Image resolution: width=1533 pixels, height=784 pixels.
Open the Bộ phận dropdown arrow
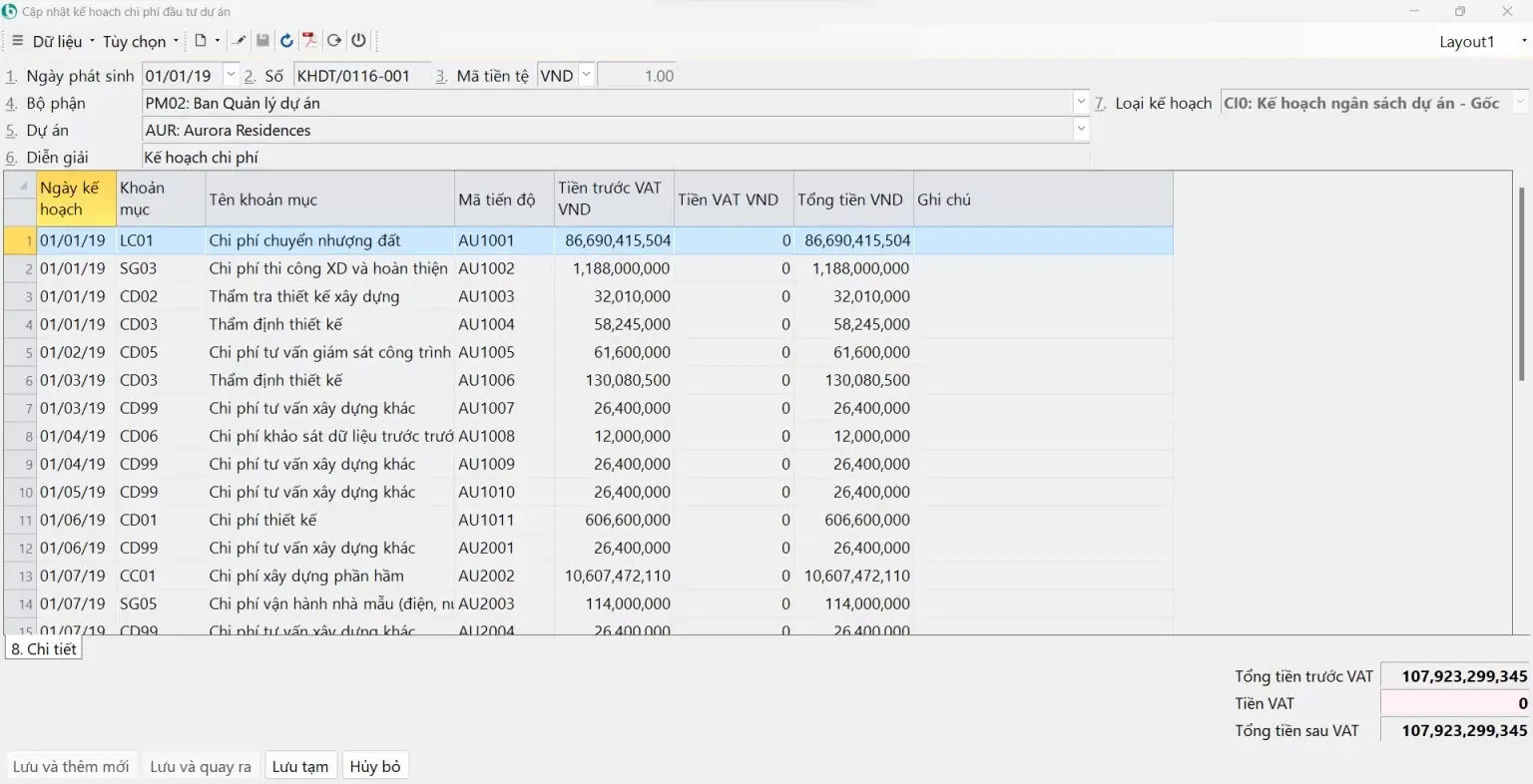pyautogui.click(x=1081, y=103)
